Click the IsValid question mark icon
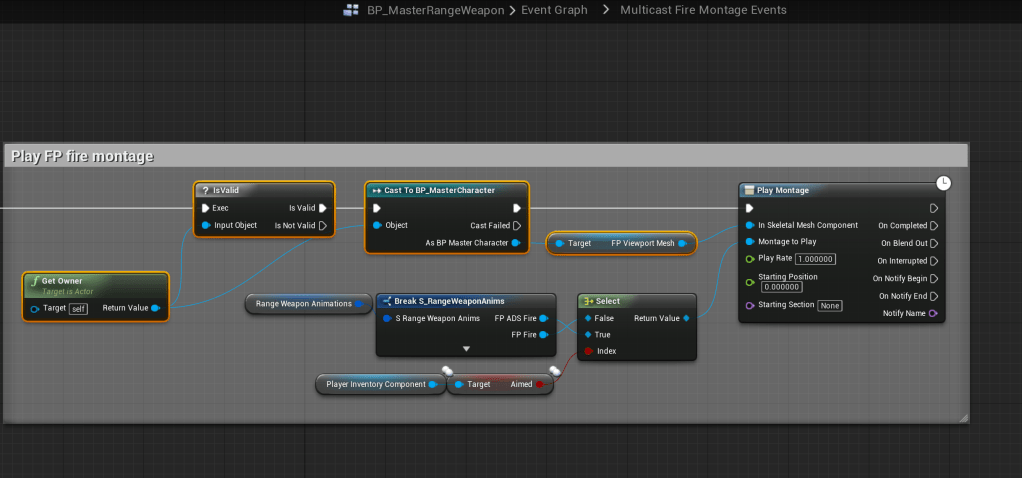This screenshot has height=478, width=1022. pyautogui.click(x=205, y=190)
